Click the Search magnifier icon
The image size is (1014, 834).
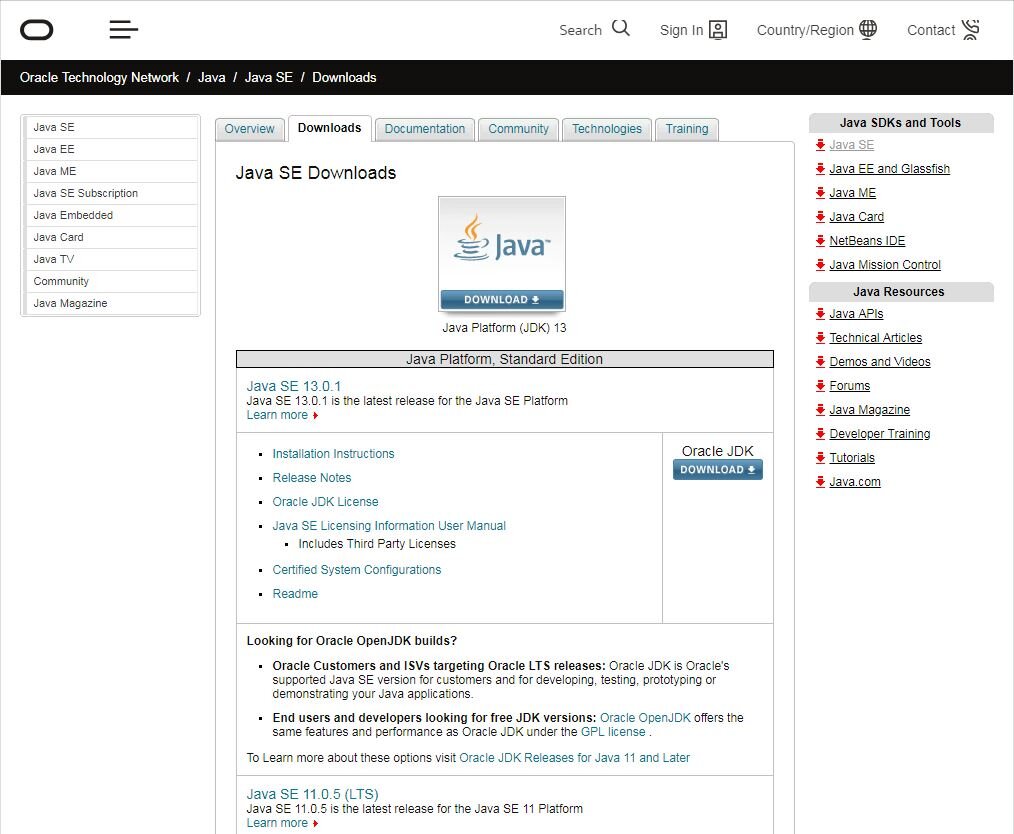(620, 28)
